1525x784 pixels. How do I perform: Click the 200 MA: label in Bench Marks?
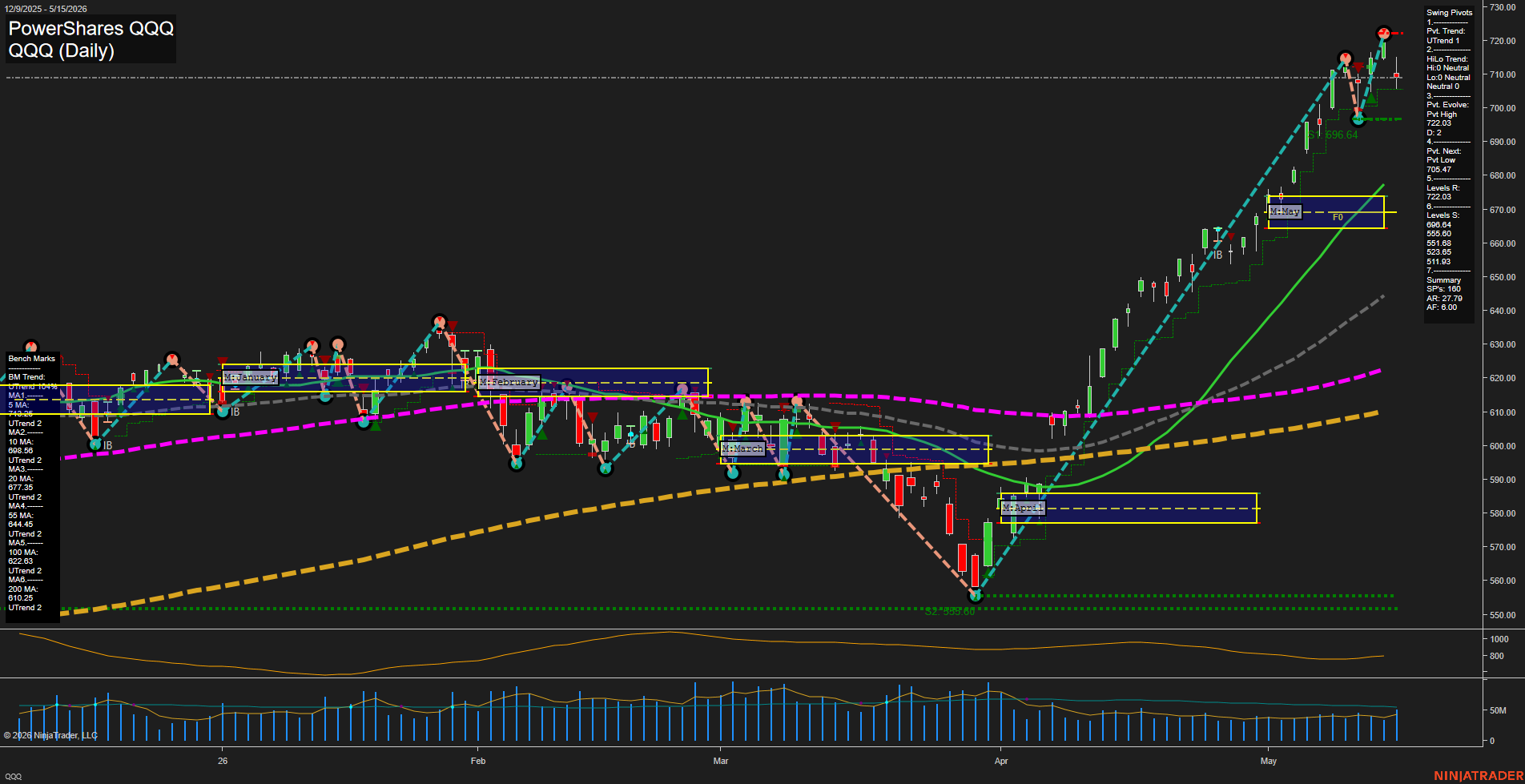(x=23, y=589)
